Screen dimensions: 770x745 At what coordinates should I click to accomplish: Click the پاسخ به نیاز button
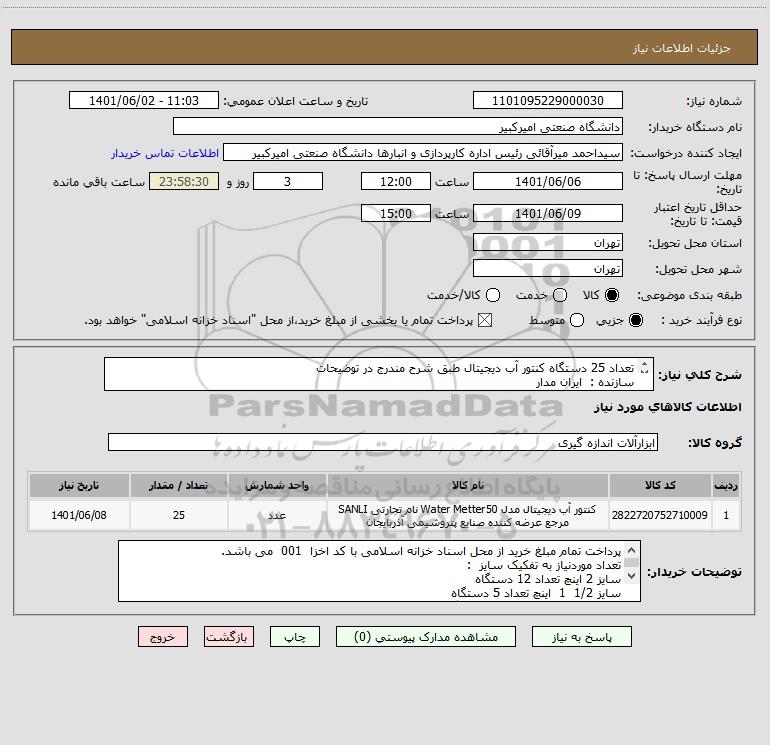pyautogui.click(x=581, y=637)
